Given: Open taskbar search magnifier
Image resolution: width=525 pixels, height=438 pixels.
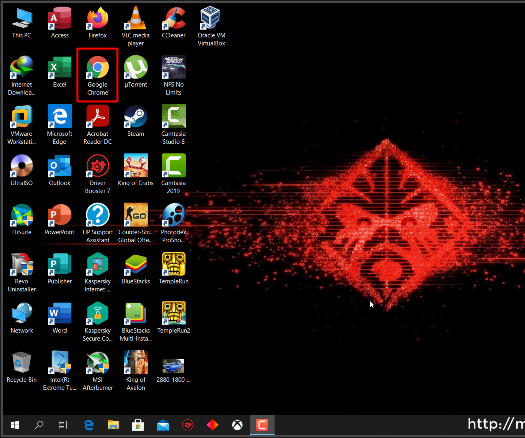Looking at the screenshot, I should [39, 425].
